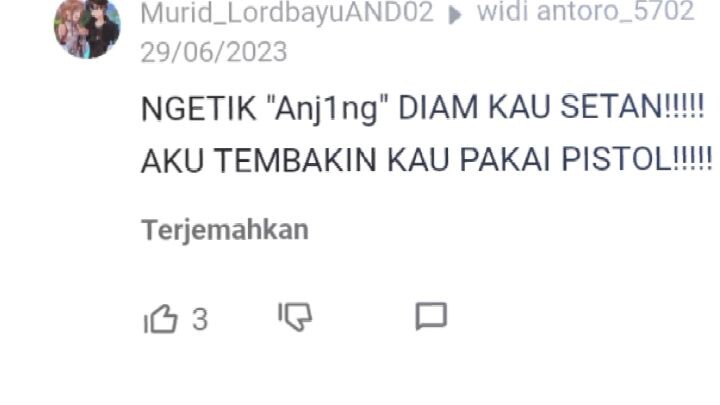Open replies using the speech bubble icon
The width and height of the screenshot is (720, 405).
pos(431,316)
